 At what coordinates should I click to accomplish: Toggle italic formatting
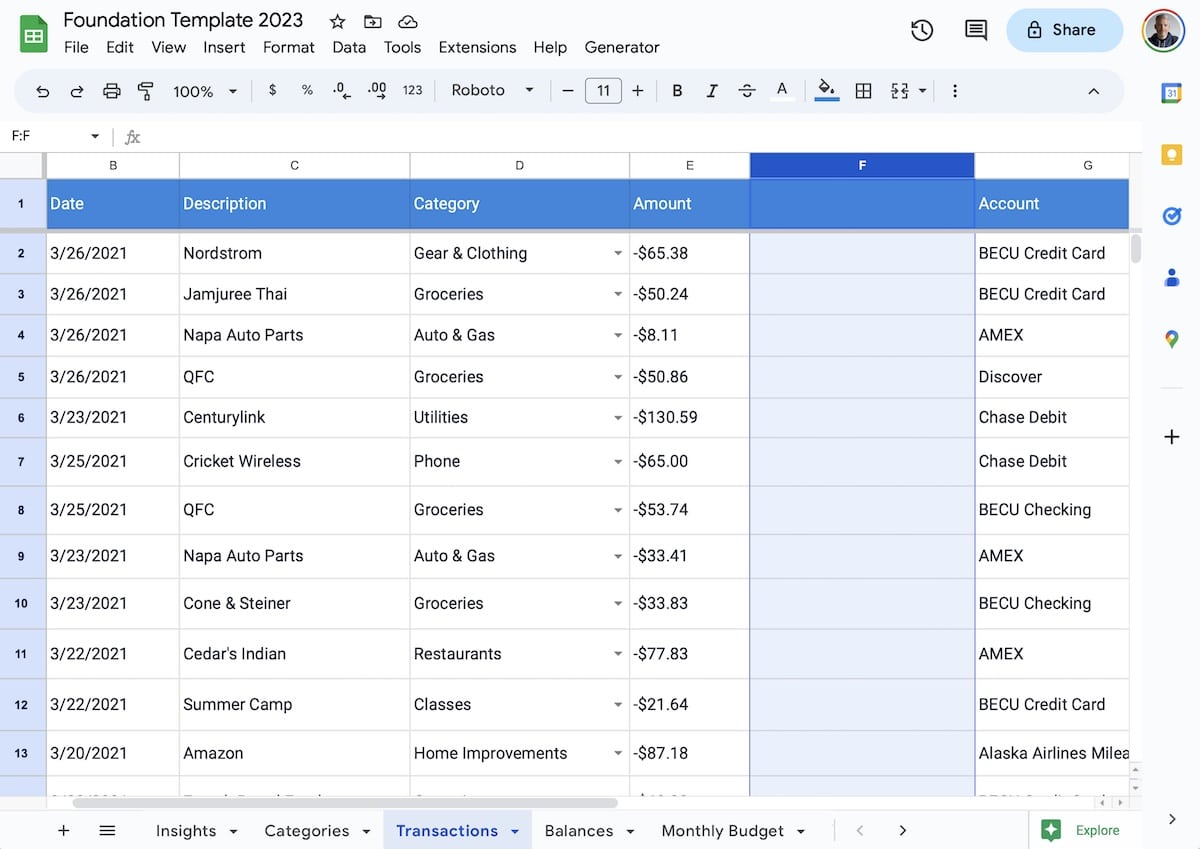(712, 91)
